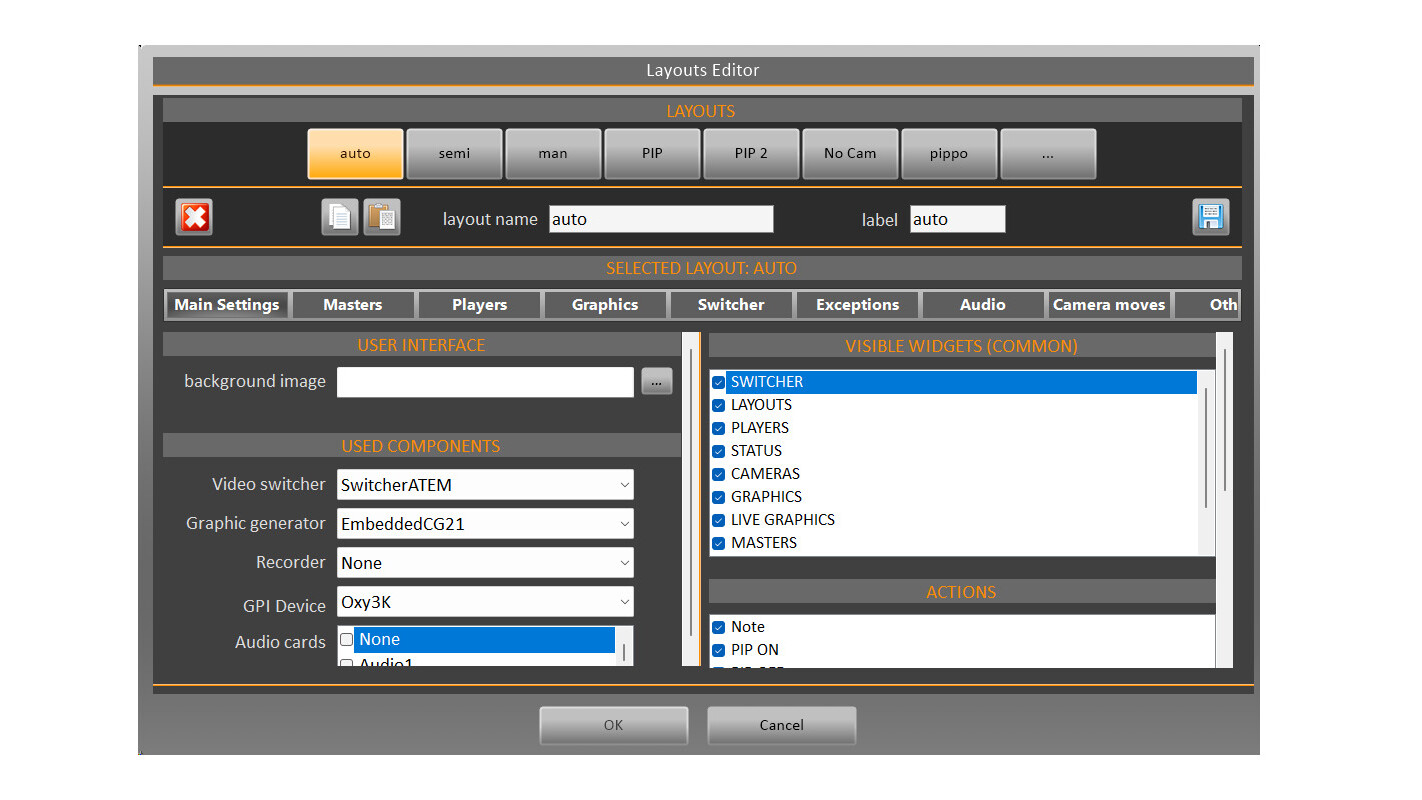Click the floppy disk save icon
1422x800 pixels.
(x=1211, y=217)
